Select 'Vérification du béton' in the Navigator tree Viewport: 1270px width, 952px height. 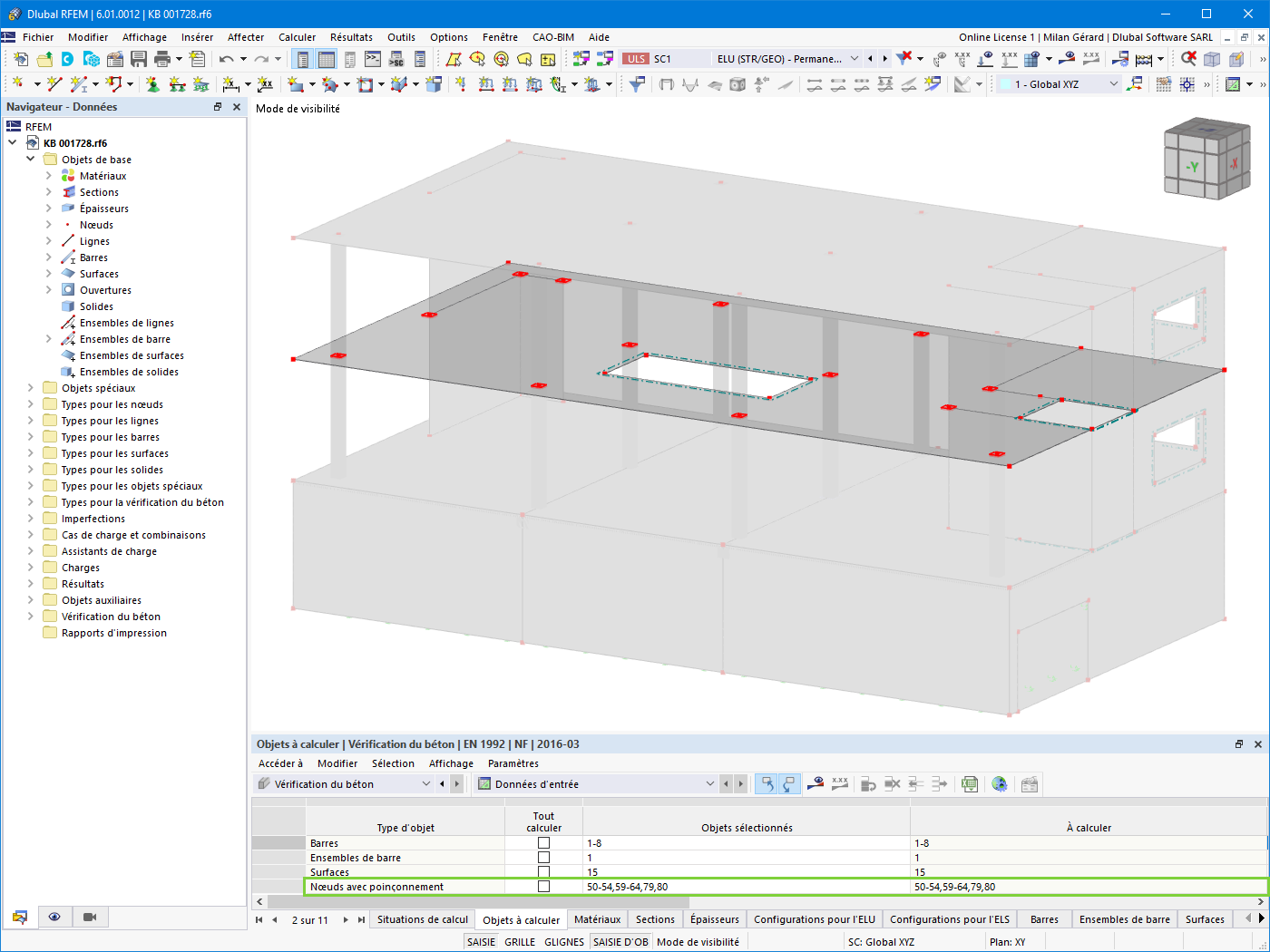[x=111, y=617]
